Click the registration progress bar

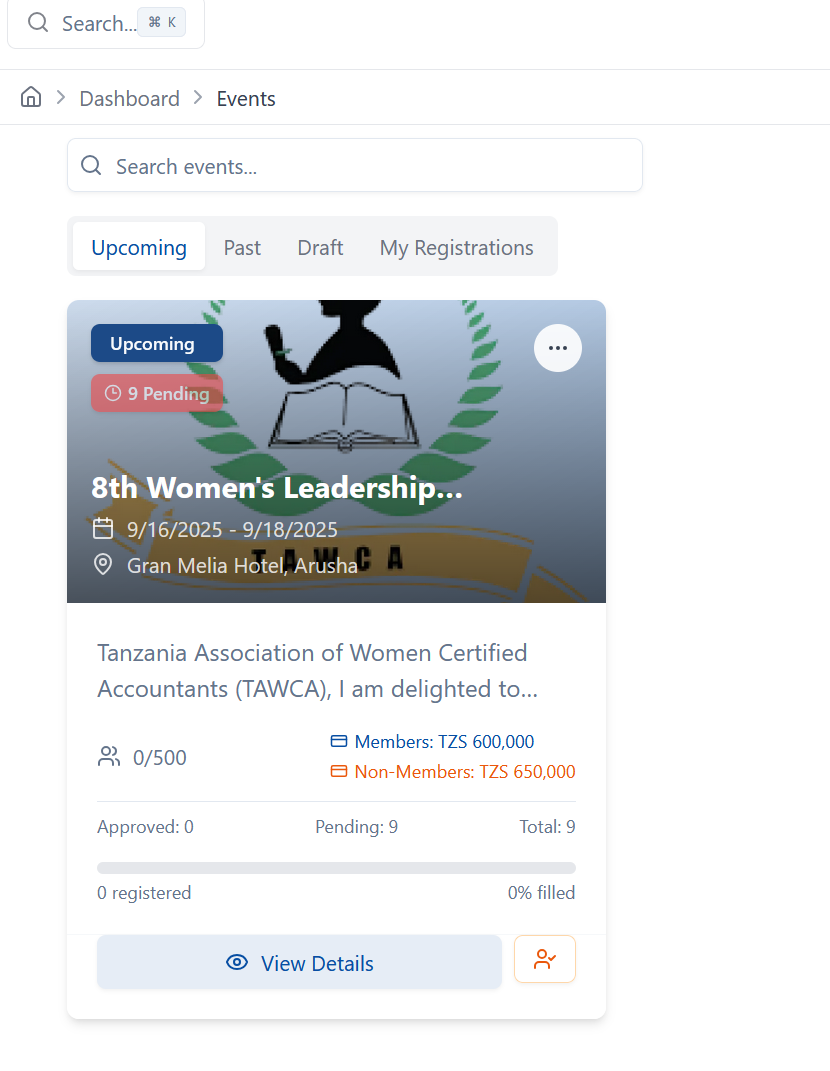pyautogui.click(x=336, y=868)
